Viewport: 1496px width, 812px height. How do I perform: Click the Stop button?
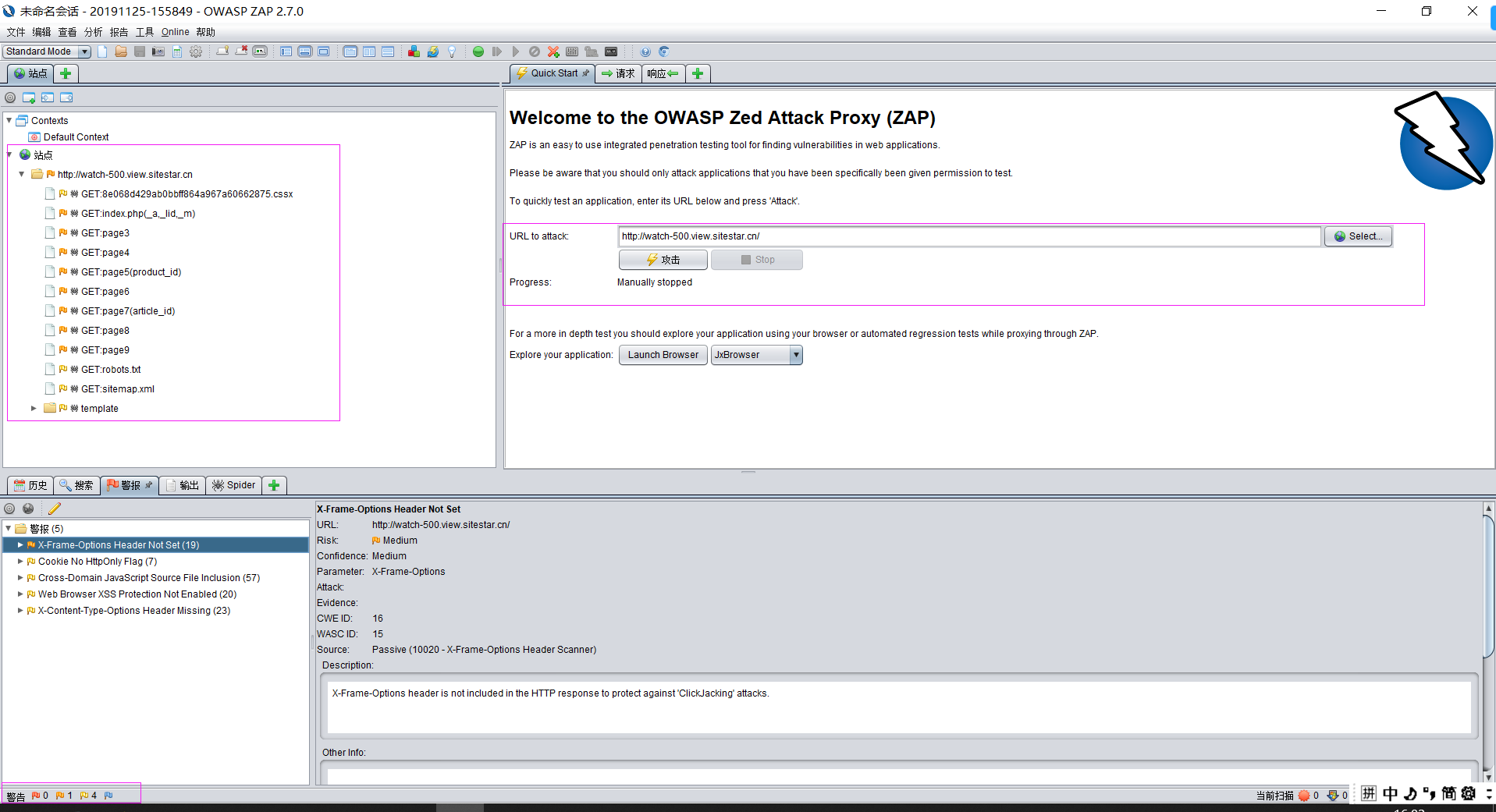(x=757, y=260)
